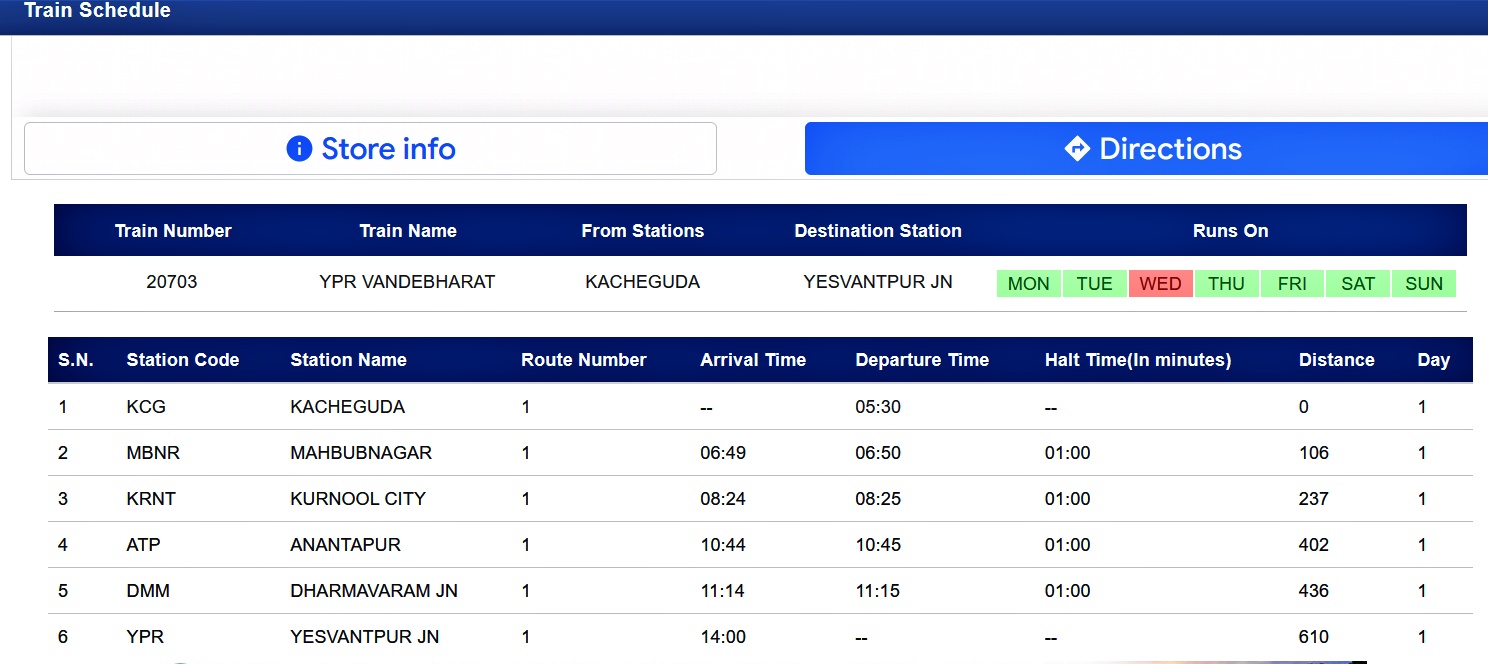The width and height of the screenshot is (1488, 664).
Task: Click the KURNOOL CITY station row
Action: click(357, 498)
